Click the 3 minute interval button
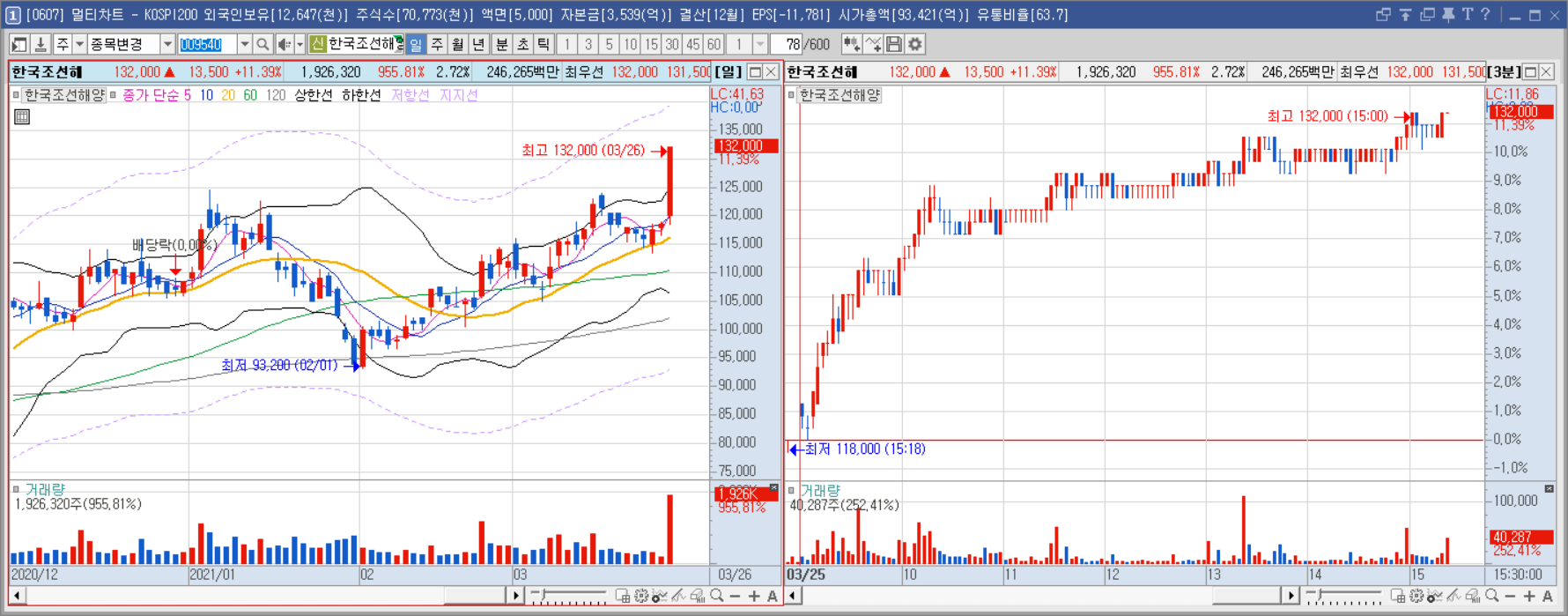 point(588,44)
